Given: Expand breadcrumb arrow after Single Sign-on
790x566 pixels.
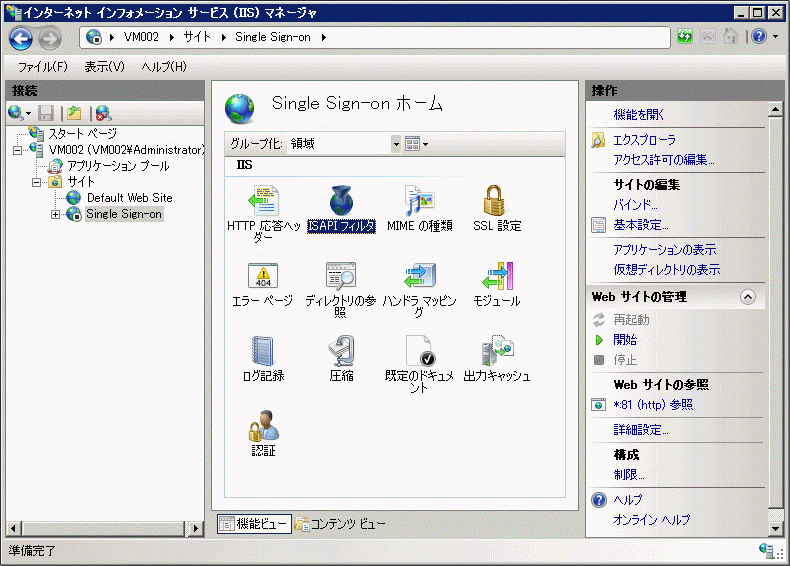Looking at the screenshot, I should pos(323,37).
